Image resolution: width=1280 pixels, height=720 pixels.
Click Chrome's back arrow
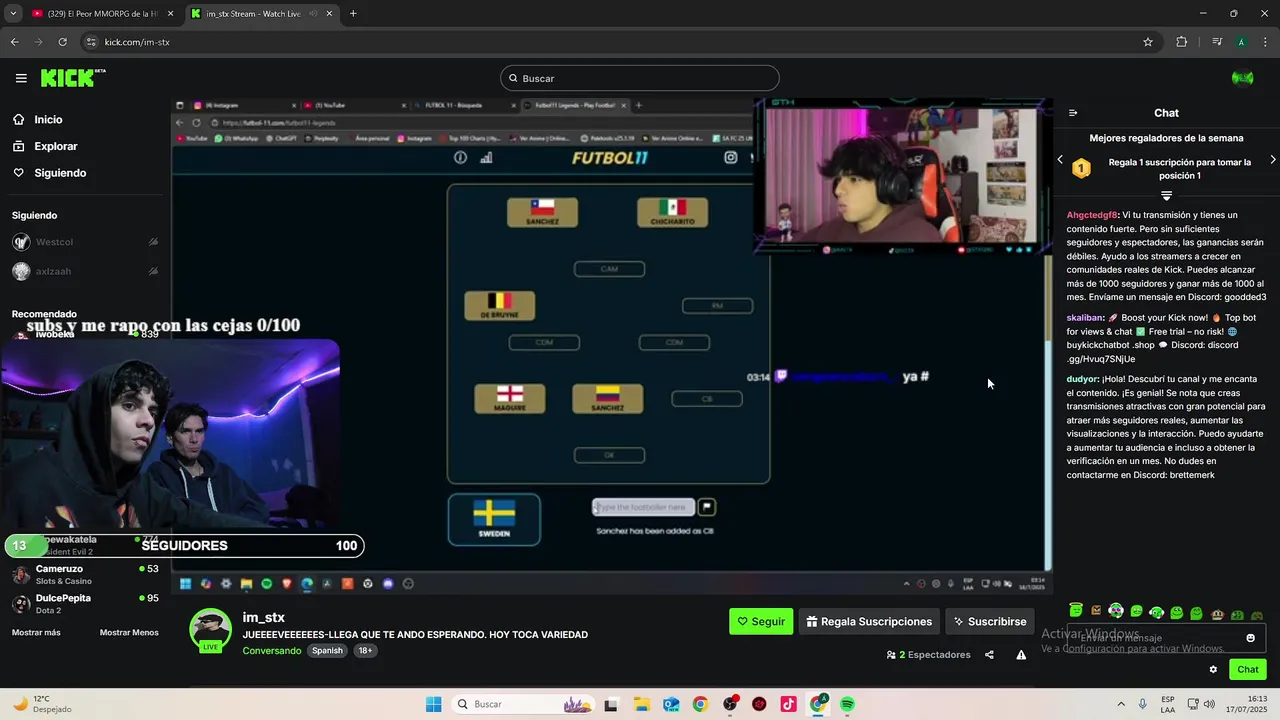(x=14, y=42)
